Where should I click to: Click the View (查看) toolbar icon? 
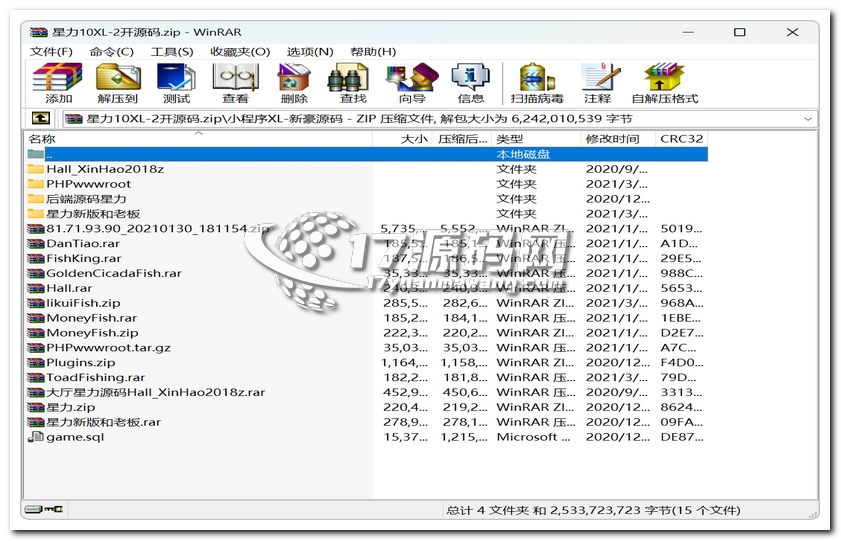(235, 83)
